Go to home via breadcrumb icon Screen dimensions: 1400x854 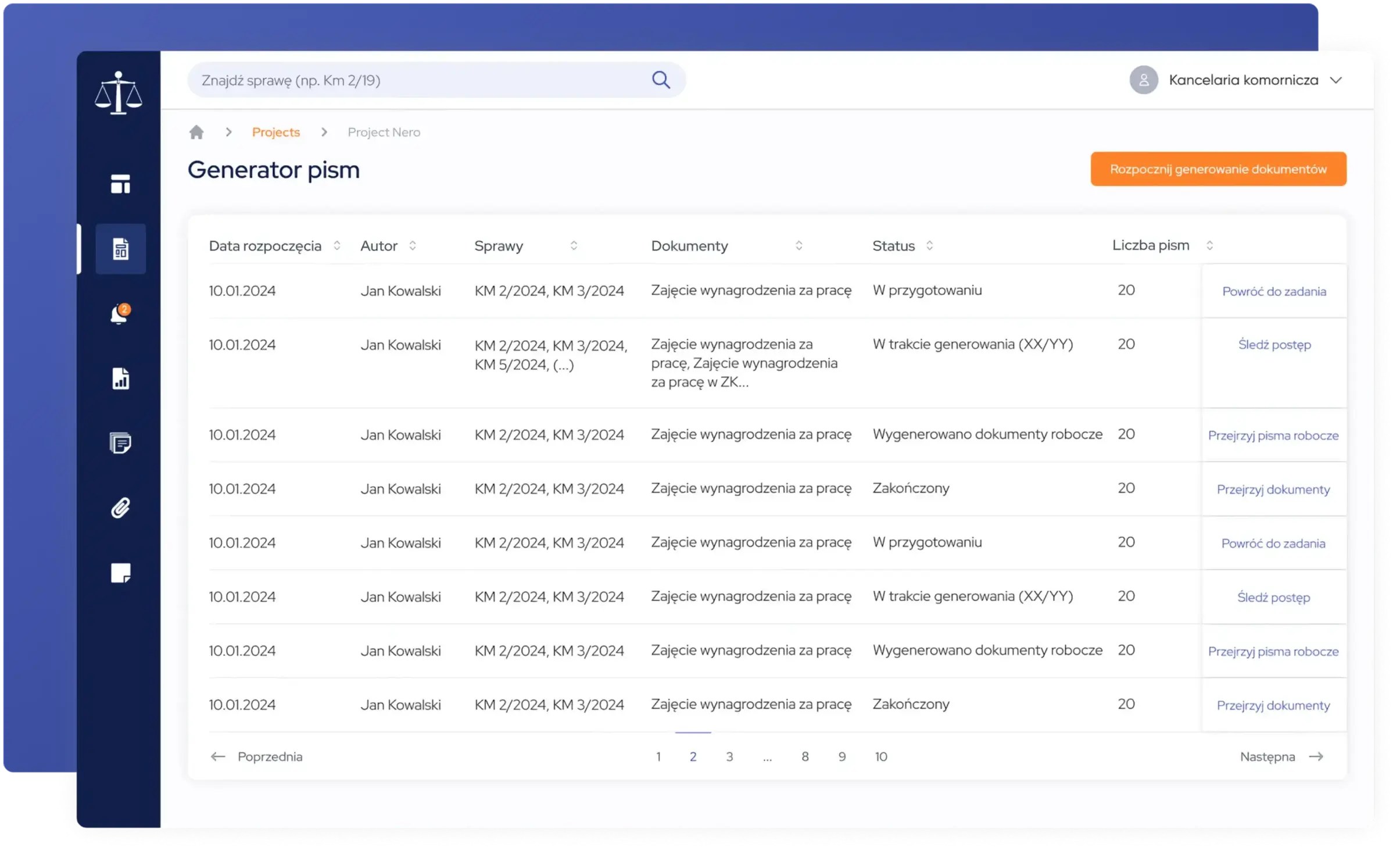coord(196,132)
